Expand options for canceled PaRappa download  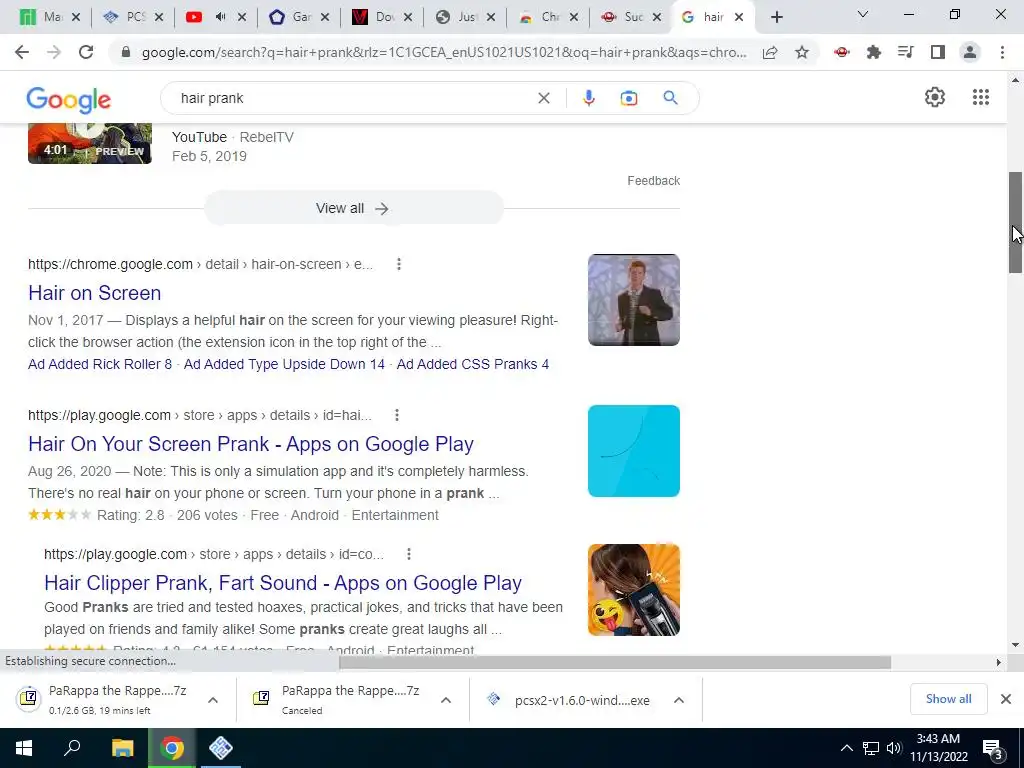tap(446, 700)
